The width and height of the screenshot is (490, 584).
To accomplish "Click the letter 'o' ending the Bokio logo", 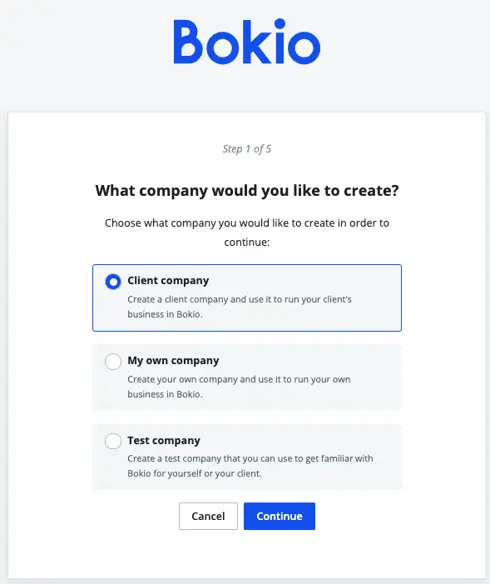I will pos(303,47).
